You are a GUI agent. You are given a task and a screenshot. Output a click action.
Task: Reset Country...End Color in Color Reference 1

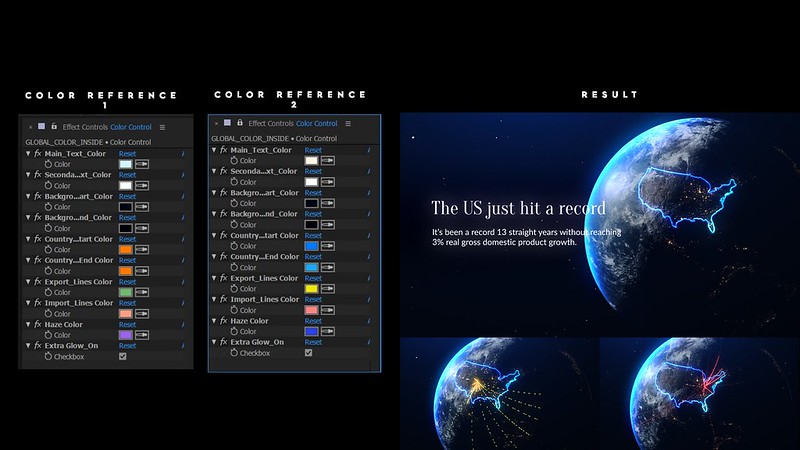tap(127, 260)
